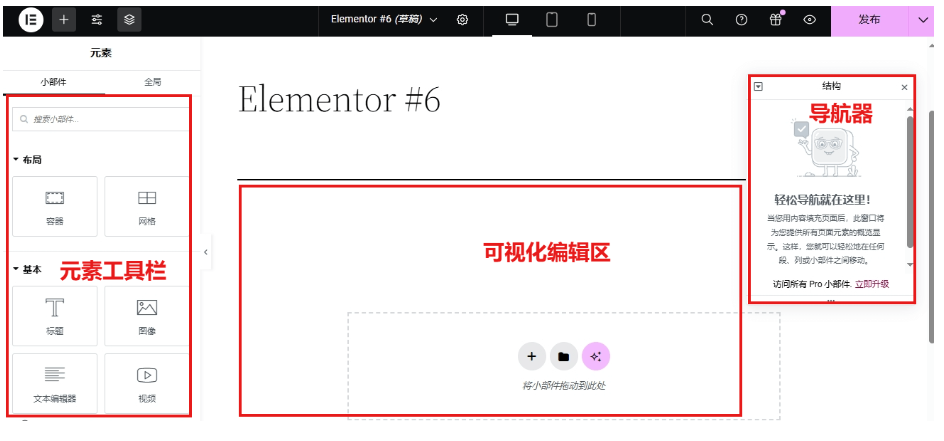
Task: Switch to tablet preview mode
Action: click(551, 20)
